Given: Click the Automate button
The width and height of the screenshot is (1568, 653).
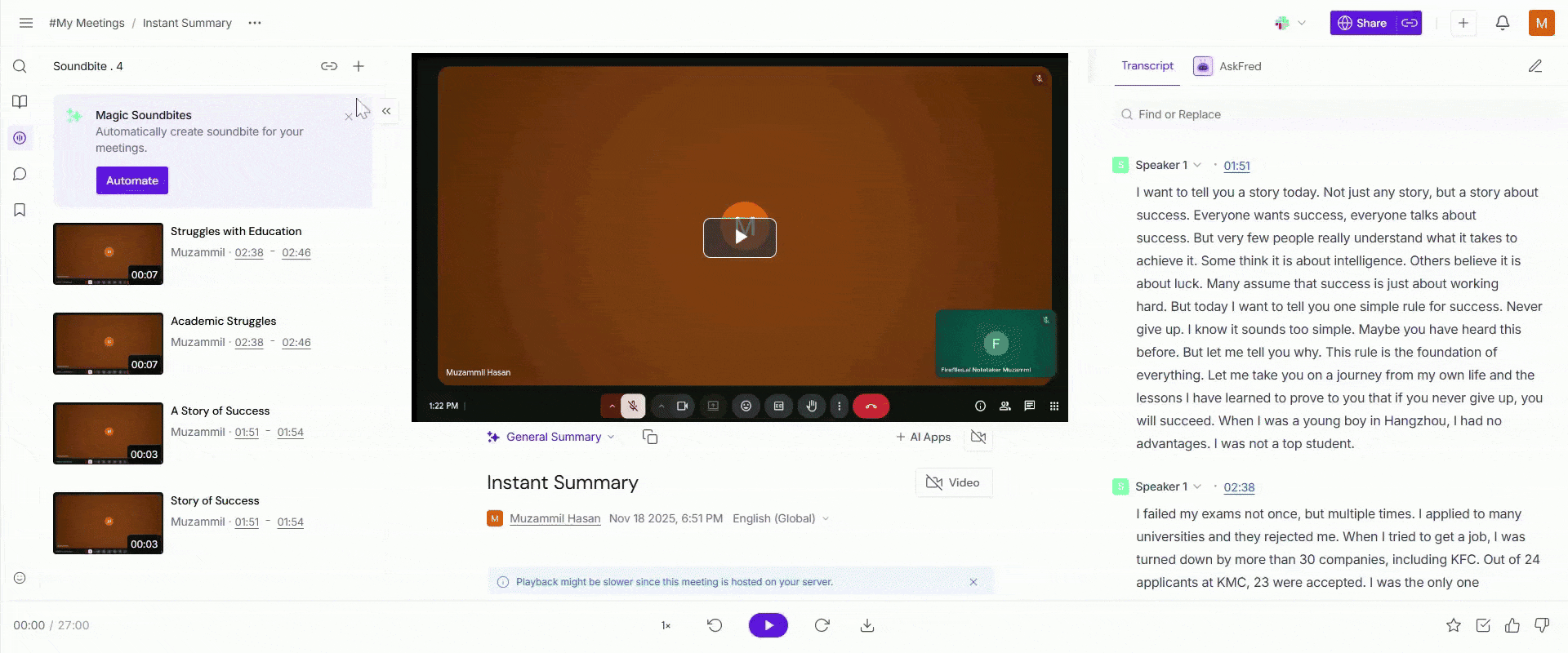Looking at the screenshot, I should [132, 180].
